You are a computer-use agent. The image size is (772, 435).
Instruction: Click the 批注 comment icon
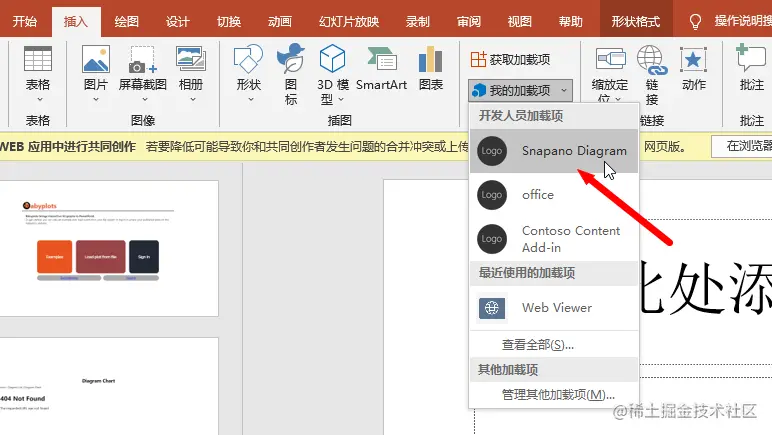(751, 58)
